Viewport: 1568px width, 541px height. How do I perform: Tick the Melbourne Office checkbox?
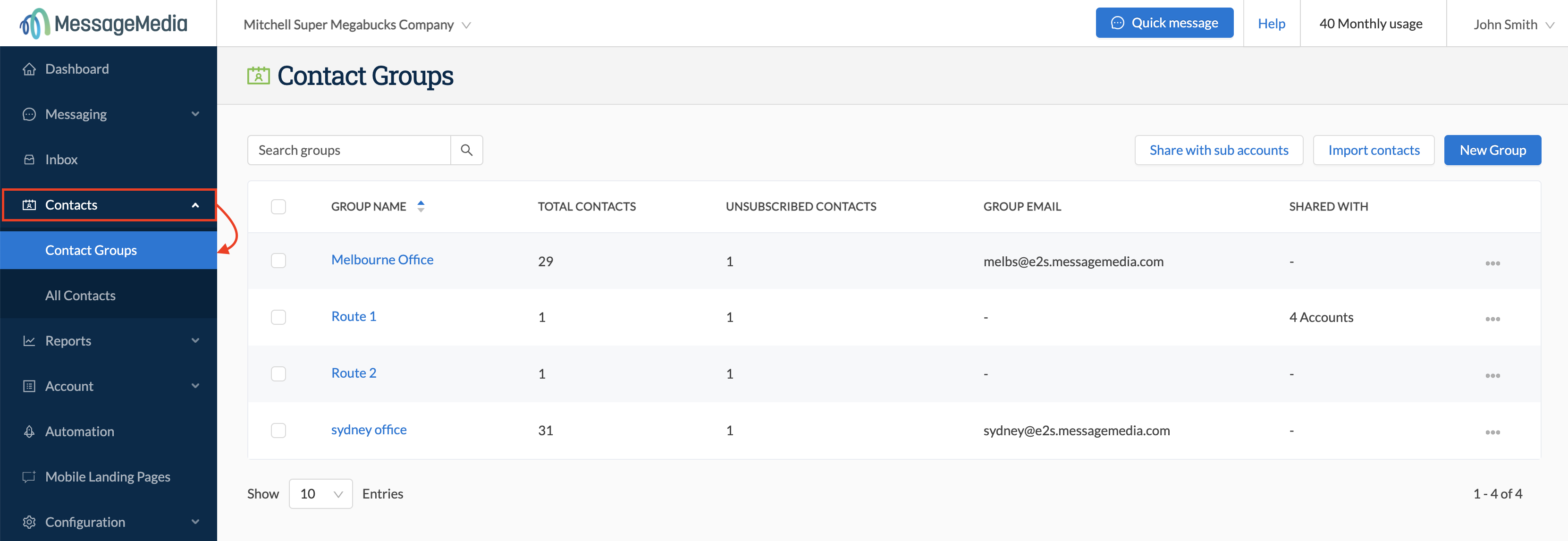278,261
